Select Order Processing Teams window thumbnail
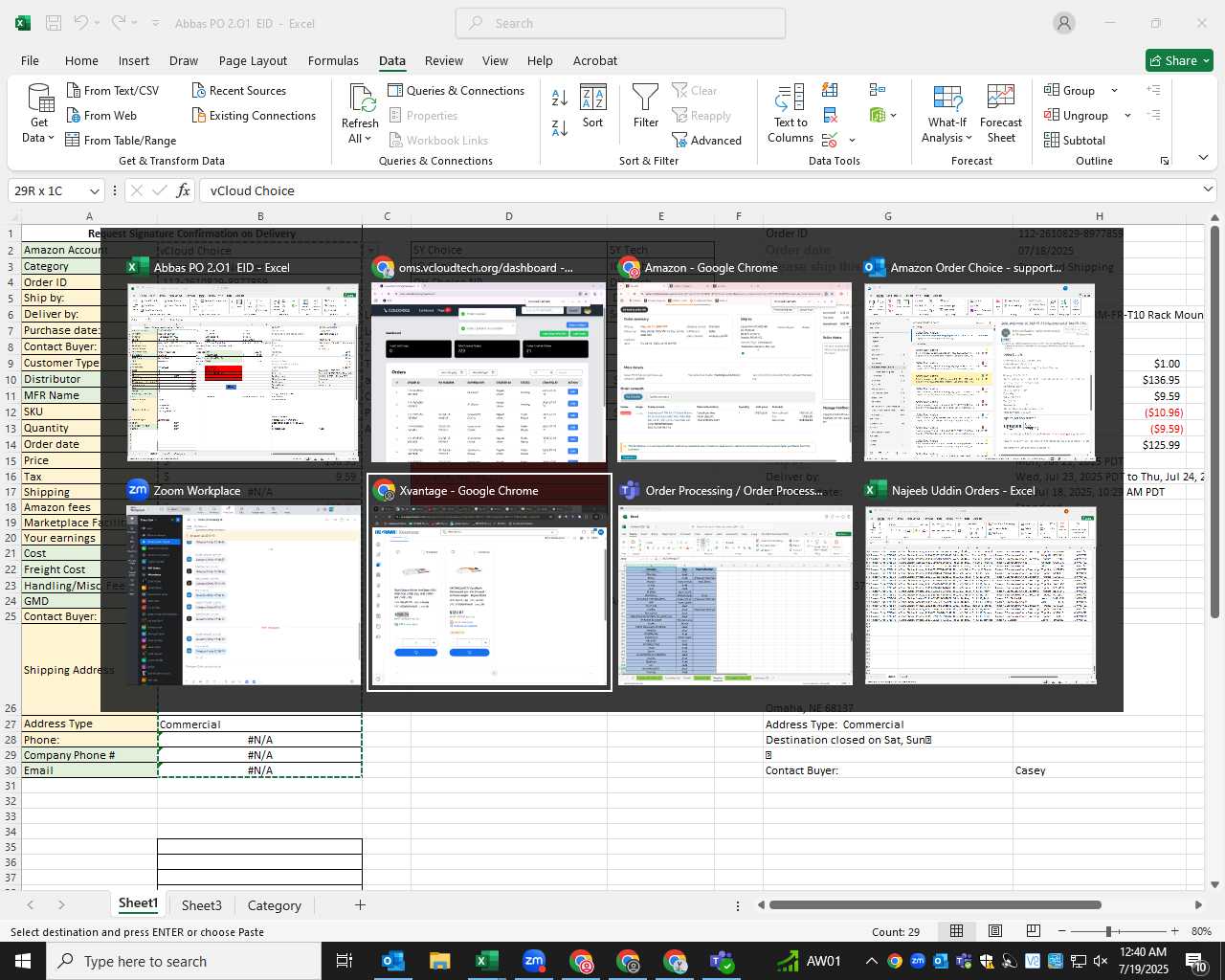 point(735,582)
